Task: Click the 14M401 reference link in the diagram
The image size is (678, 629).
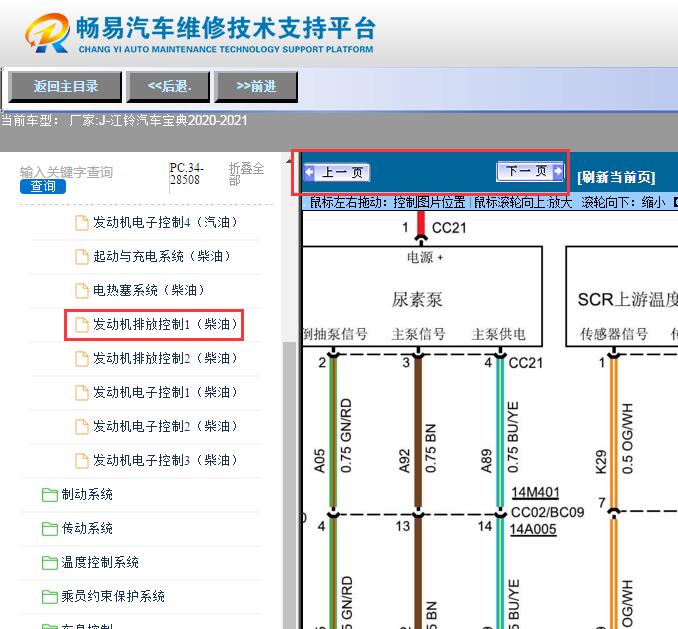Action: click(535, 492)
